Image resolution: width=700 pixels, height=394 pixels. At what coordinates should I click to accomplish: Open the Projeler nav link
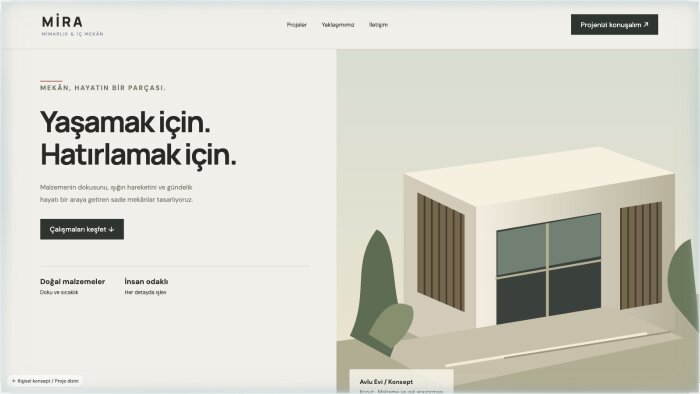tap(296, 25)
